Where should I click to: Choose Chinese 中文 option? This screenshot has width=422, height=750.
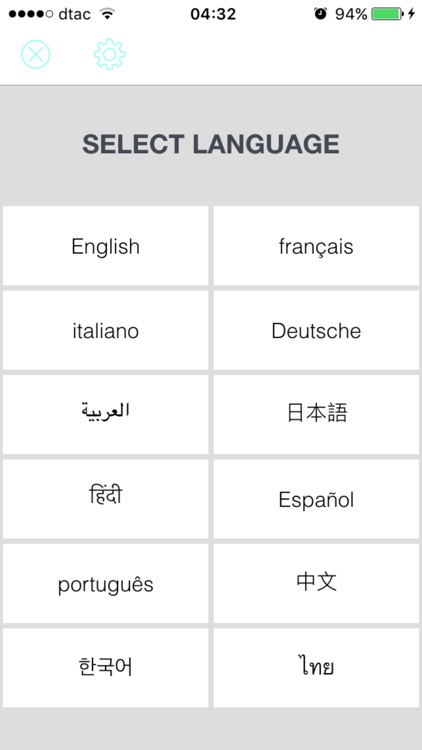[x=316, y=583]
